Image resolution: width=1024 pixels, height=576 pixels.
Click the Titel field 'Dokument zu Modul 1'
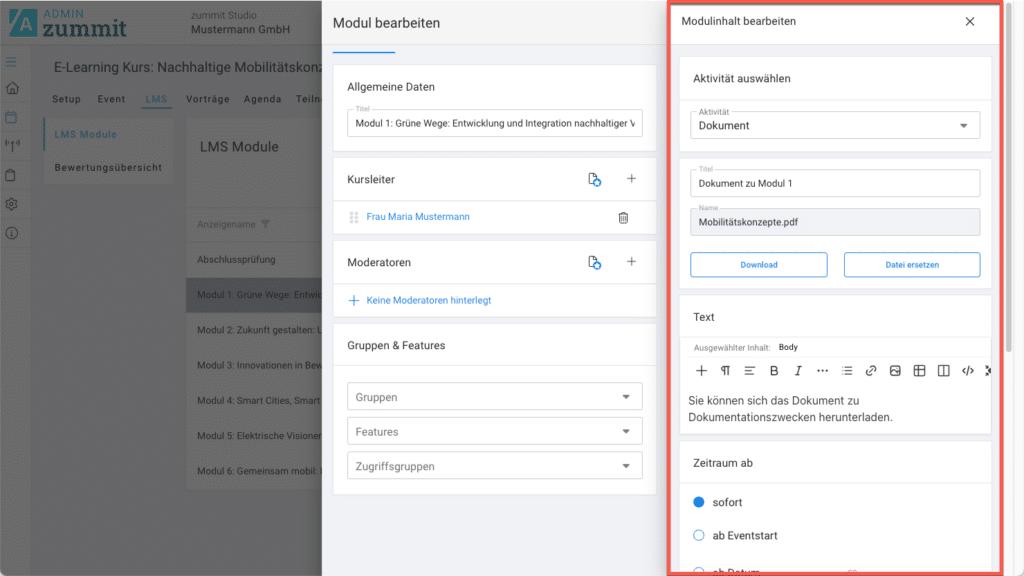pos(835,183)
